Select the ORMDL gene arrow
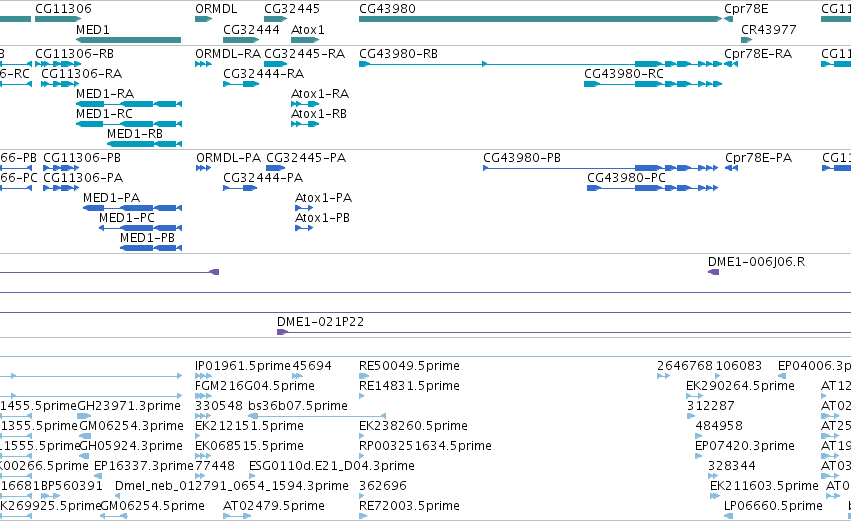Viewport: 851px width, 521px height. click(x=204, y=19)
